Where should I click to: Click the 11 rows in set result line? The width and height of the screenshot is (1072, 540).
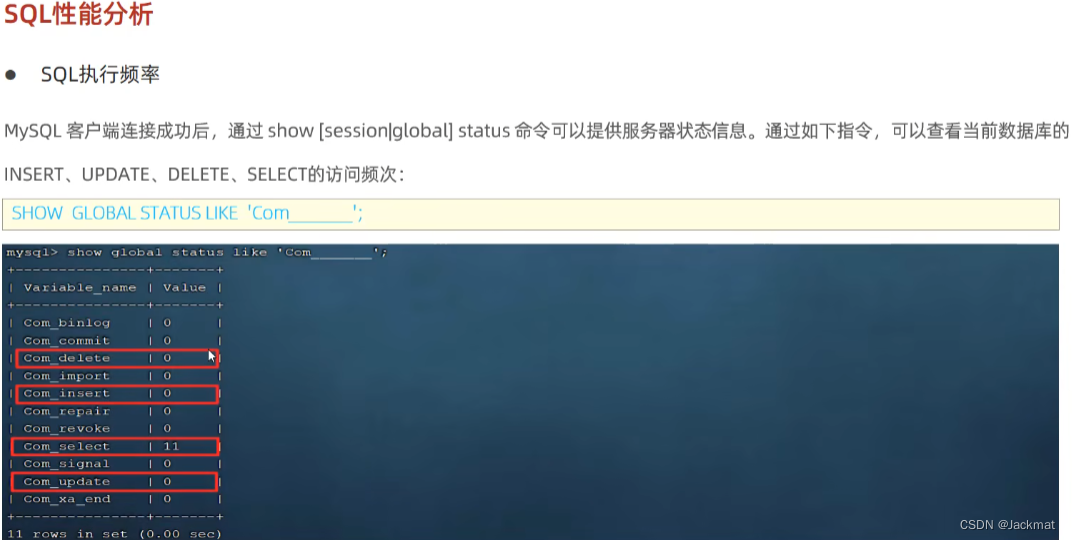pos(114,534)
